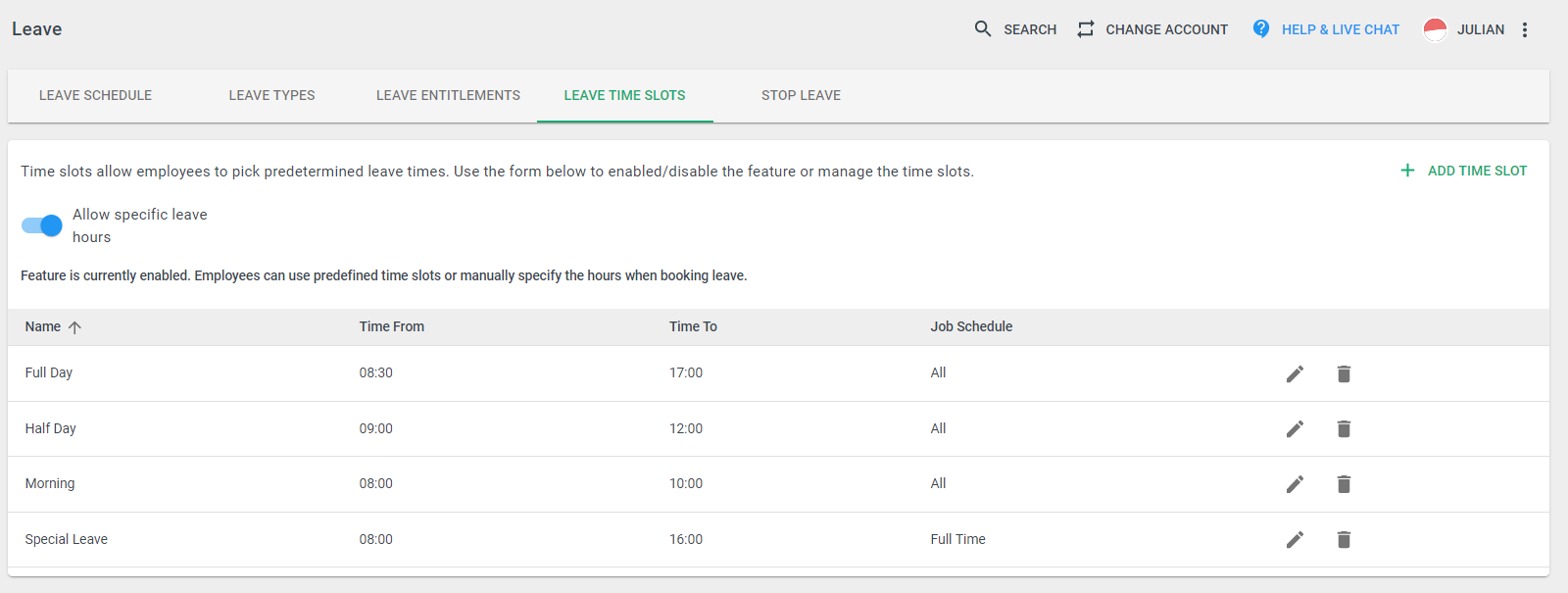1568x593 pixels.
Task: Click the Full Time job schedule cell
Action: pos(957,539)
